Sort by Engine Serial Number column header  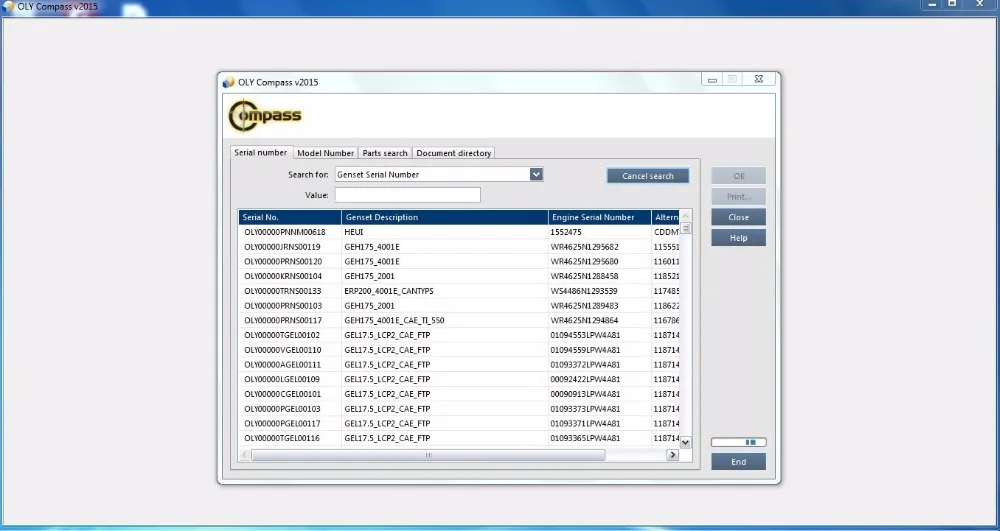click(x=598, y=217)
